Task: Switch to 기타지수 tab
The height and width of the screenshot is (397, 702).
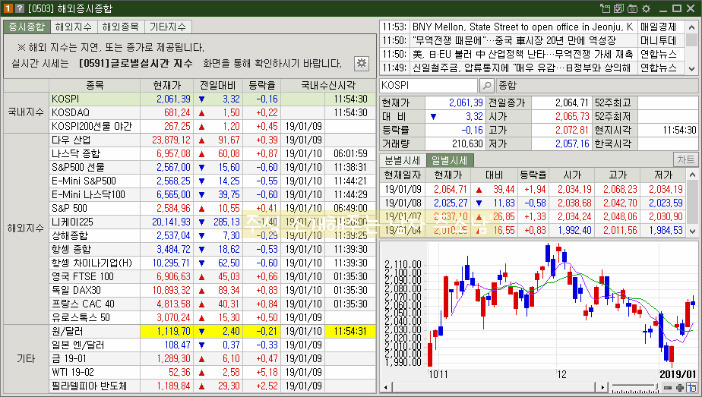Action: pyautogui.click(x=167, y=27)
